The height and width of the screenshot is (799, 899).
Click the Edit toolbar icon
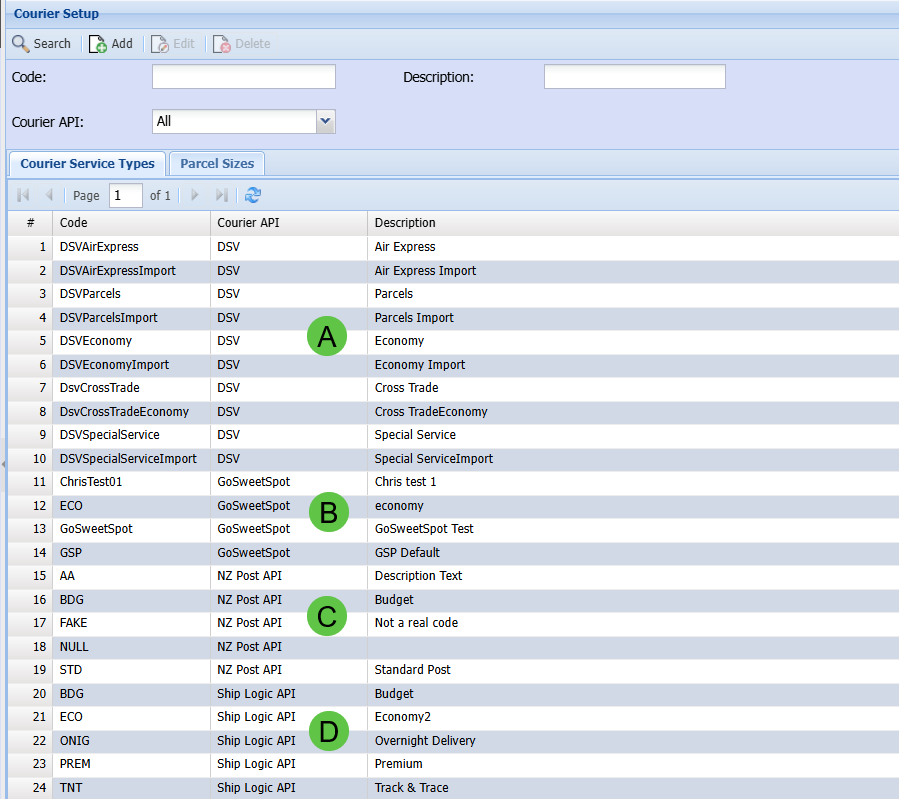pos(160,44)
